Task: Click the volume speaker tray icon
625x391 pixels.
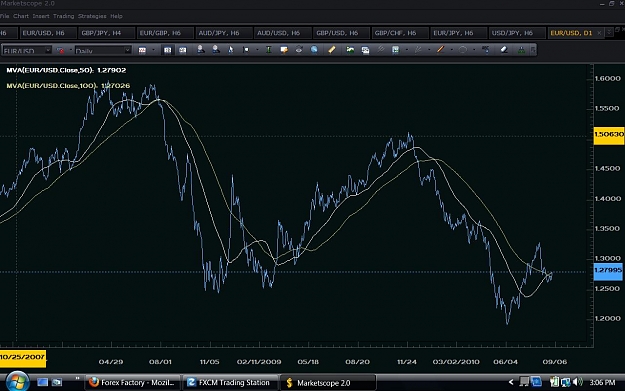Action: [577, 382]
